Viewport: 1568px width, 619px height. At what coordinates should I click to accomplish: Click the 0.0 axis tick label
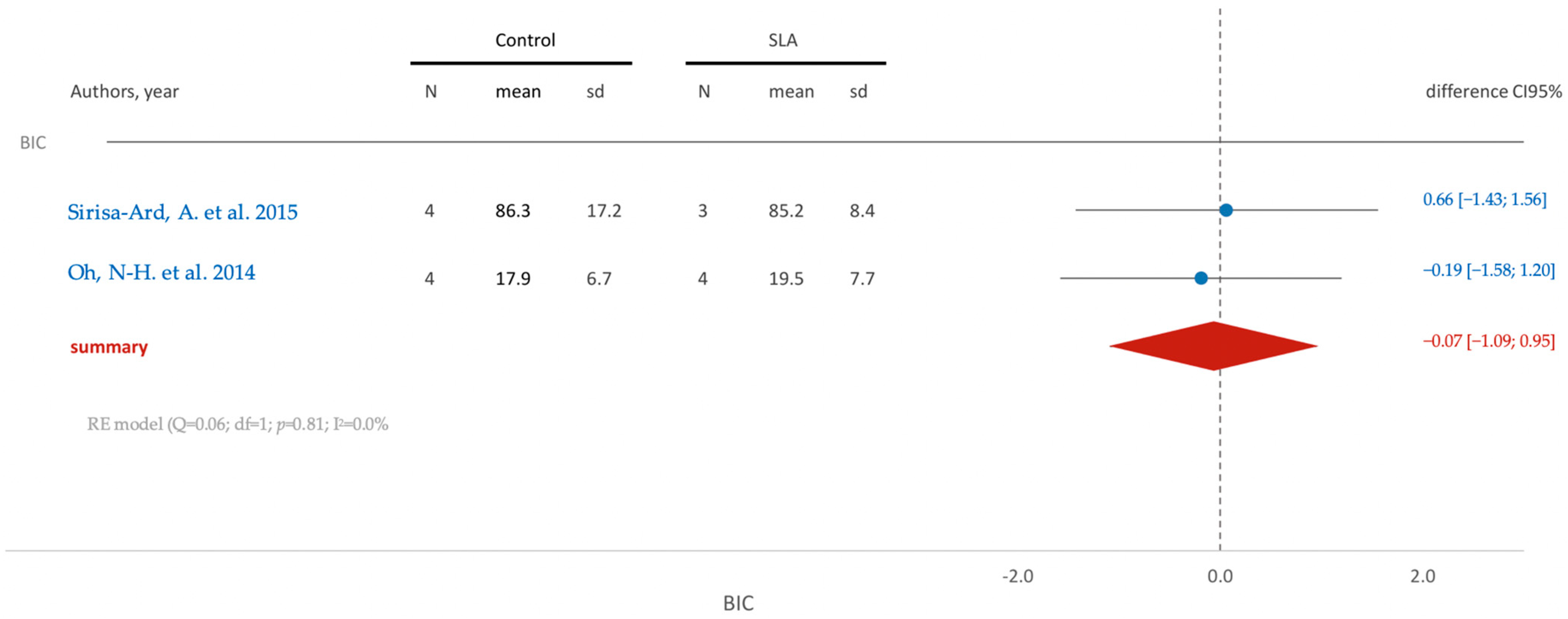click(1220, 576)
